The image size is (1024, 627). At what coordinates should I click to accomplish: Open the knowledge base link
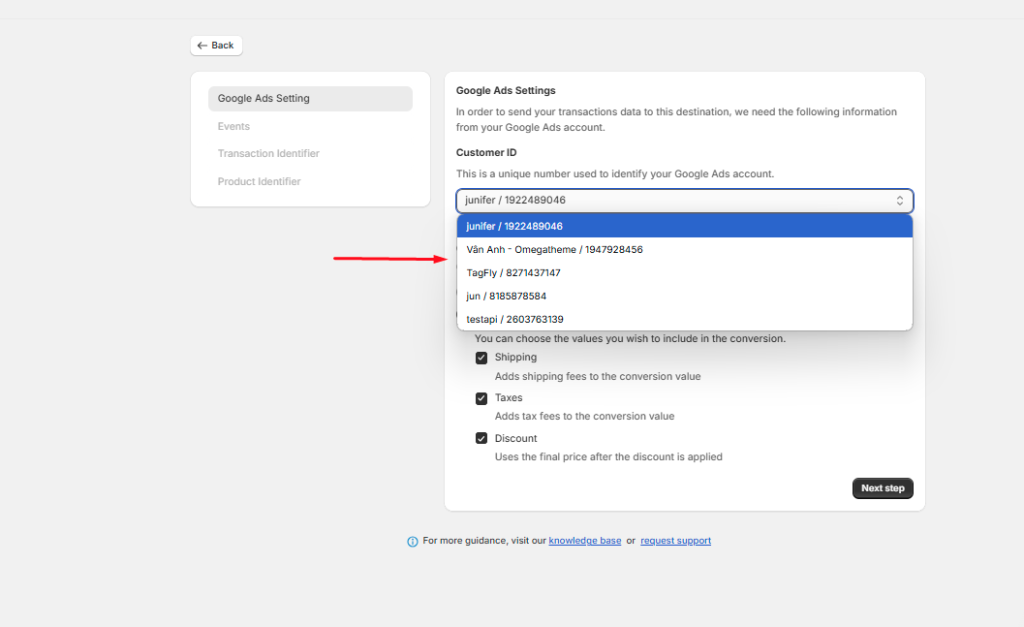point(584,541)
